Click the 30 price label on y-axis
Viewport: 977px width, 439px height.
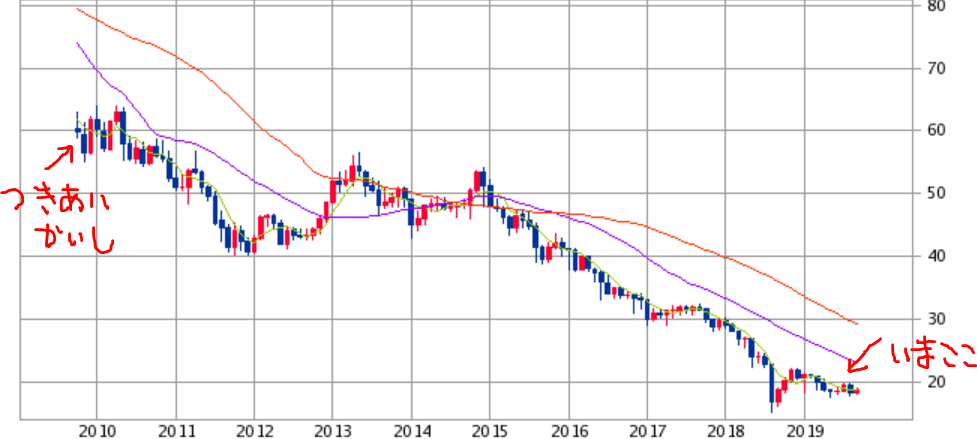(x=937, y=319)
